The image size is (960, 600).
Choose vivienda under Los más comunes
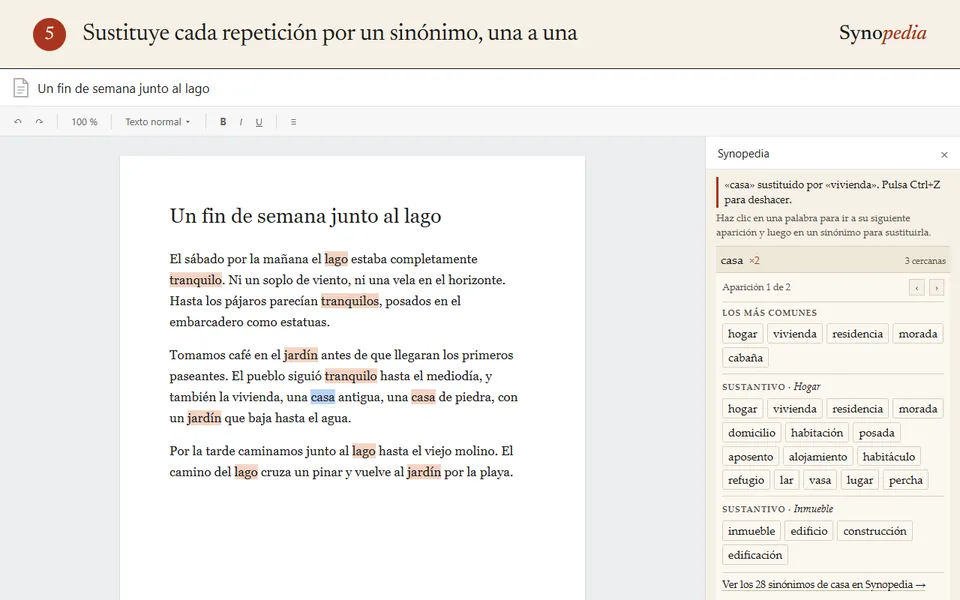pyautogui.click(x=795, y=334)
